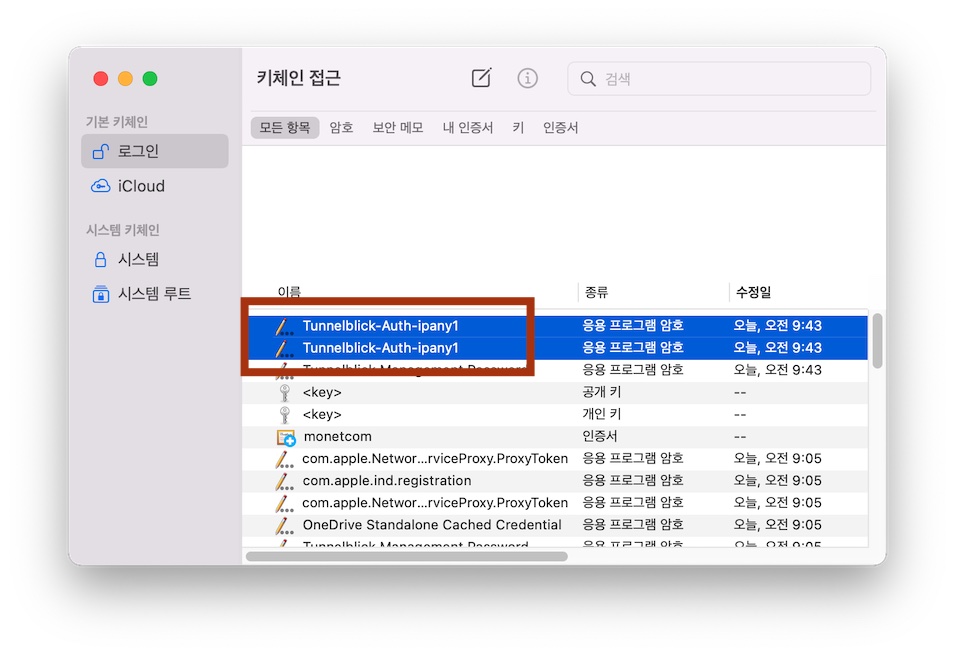Click the 시스템 루트 keychain icon

click(100, 294)
